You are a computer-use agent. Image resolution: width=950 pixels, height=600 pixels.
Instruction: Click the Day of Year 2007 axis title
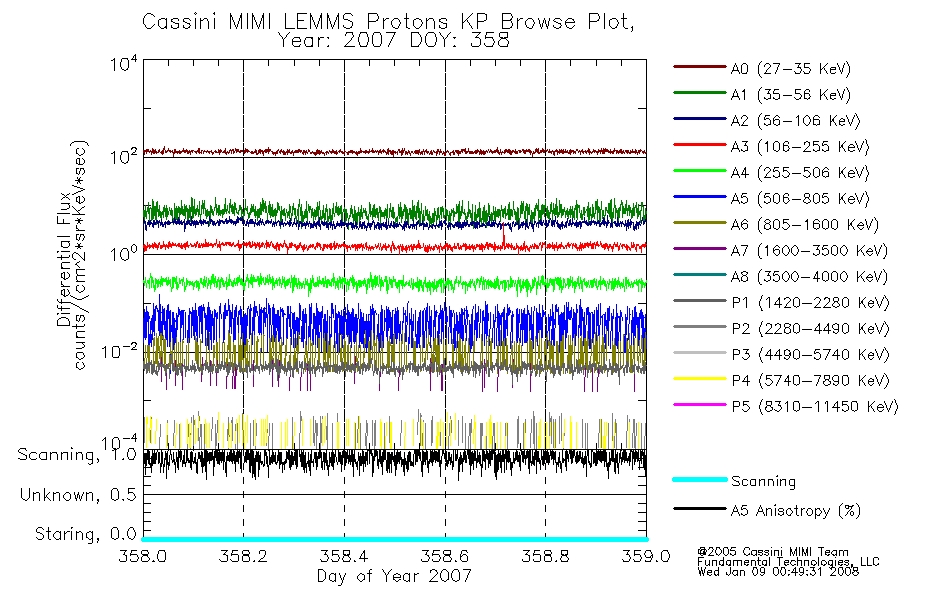pyautogui.click(x=394, y=576)
